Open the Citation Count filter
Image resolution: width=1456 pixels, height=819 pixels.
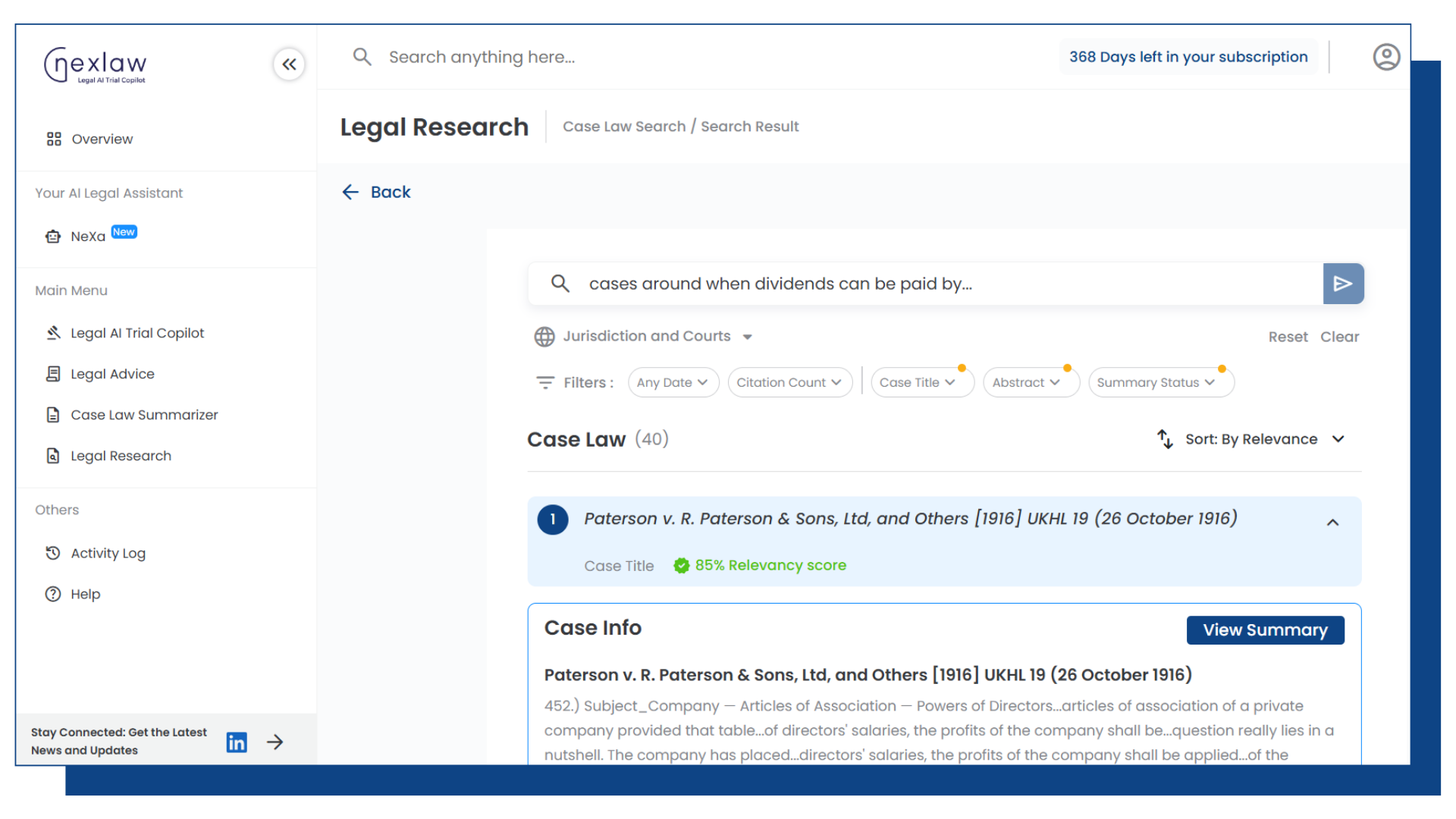point(789,383)
